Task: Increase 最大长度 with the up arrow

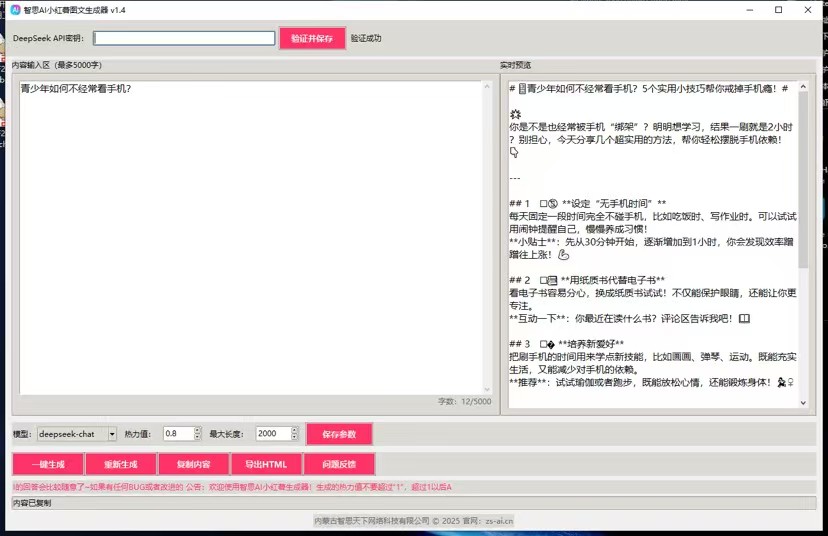Action: tap(295, 430)
